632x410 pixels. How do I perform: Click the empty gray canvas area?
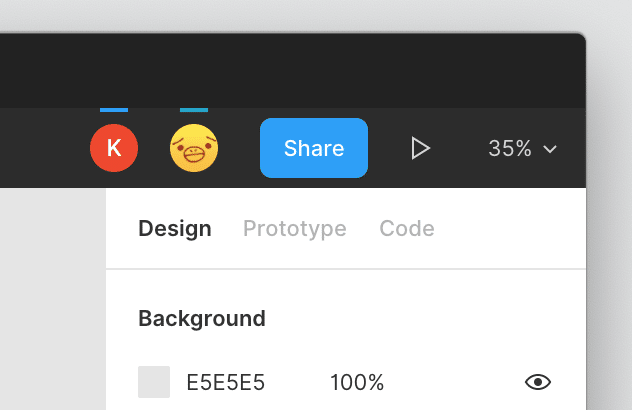(x=50, y=300)
